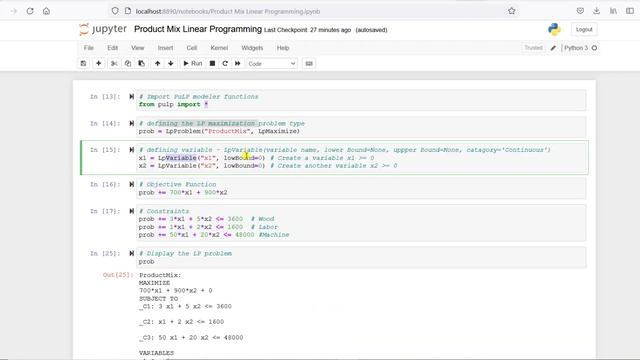Open the Edit menu

tap(112, 48)
